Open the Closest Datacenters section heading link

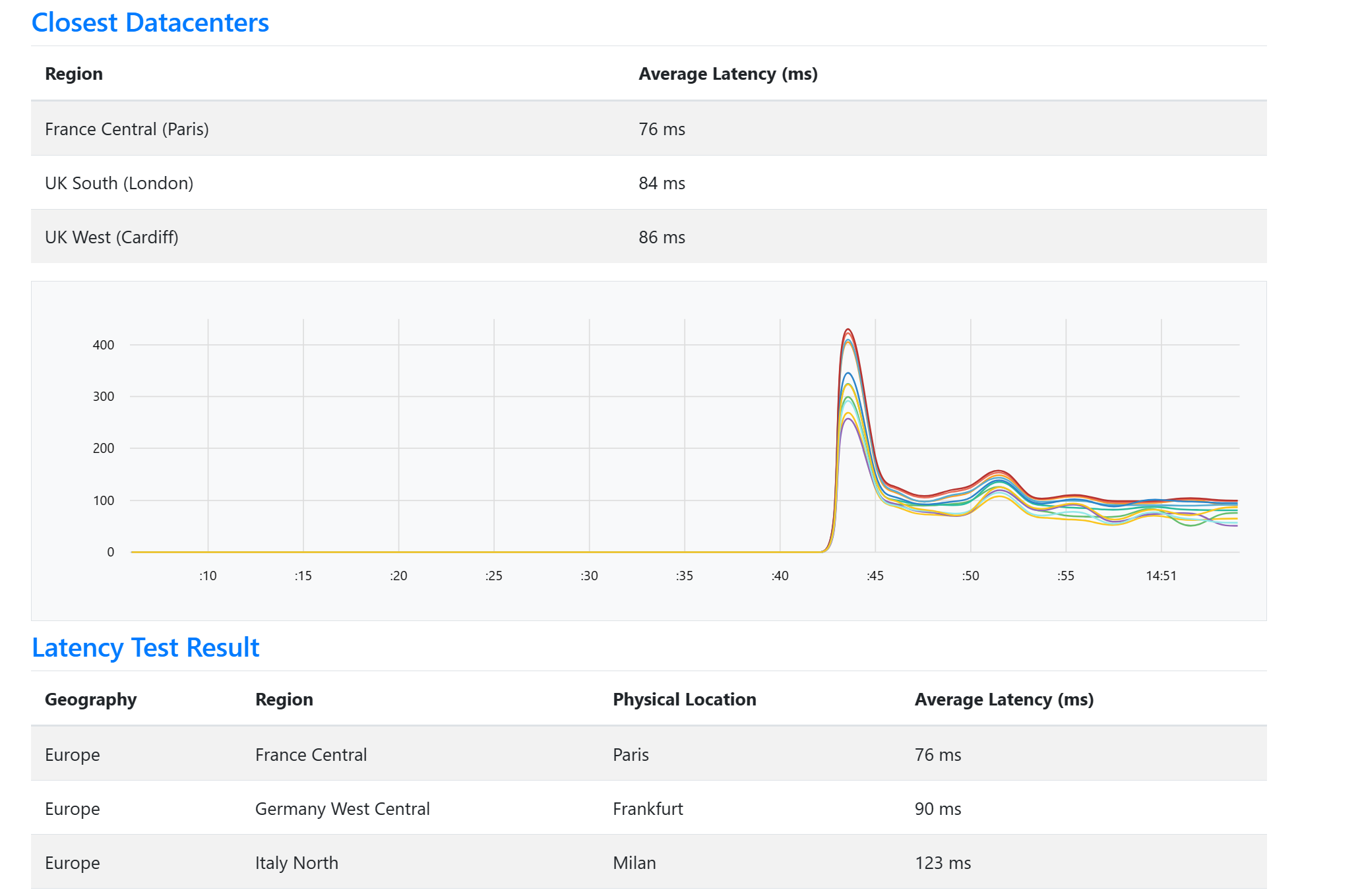point(150,23)
